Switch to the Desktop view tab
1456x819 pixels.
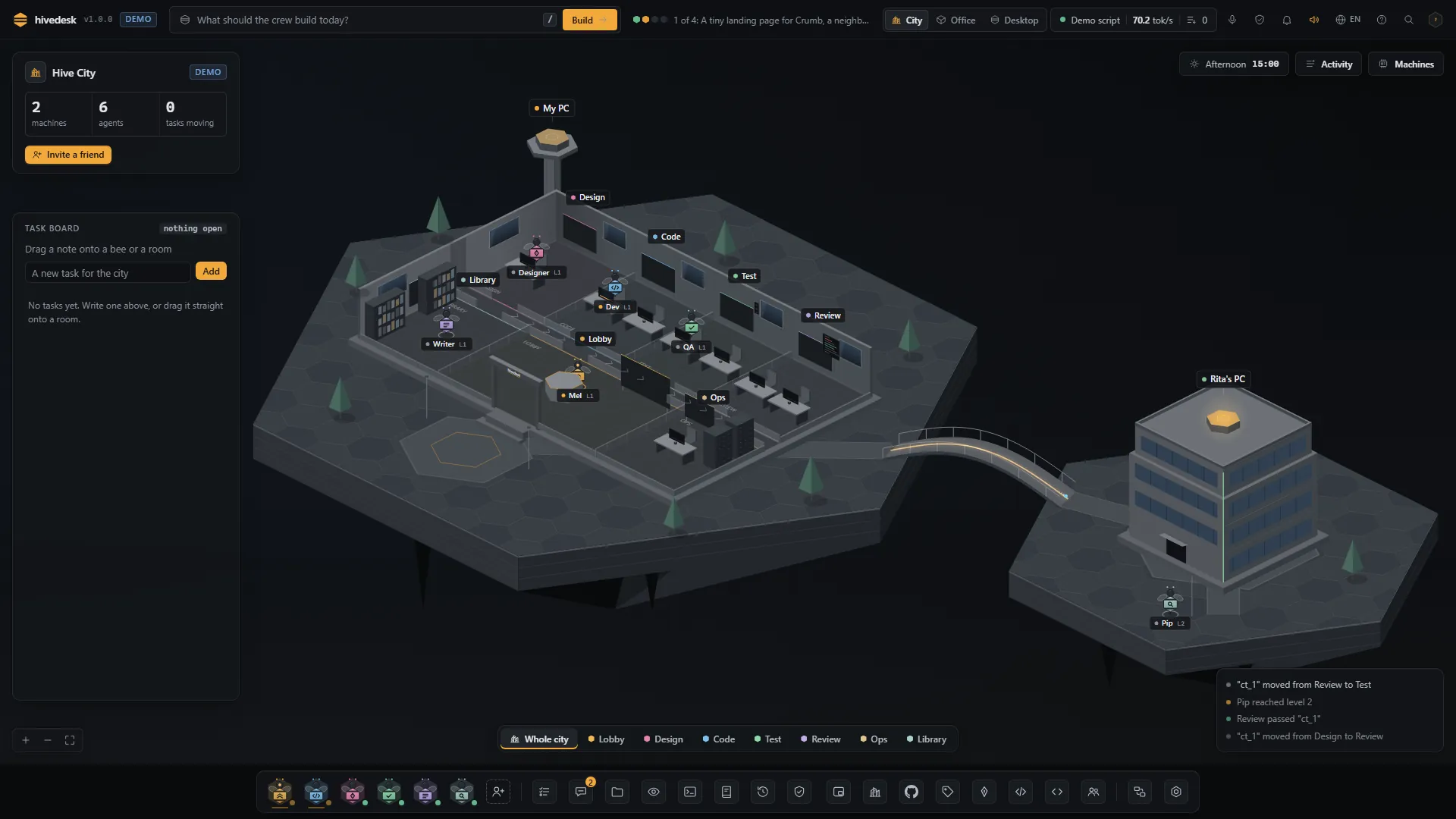tap(1015, 20)
